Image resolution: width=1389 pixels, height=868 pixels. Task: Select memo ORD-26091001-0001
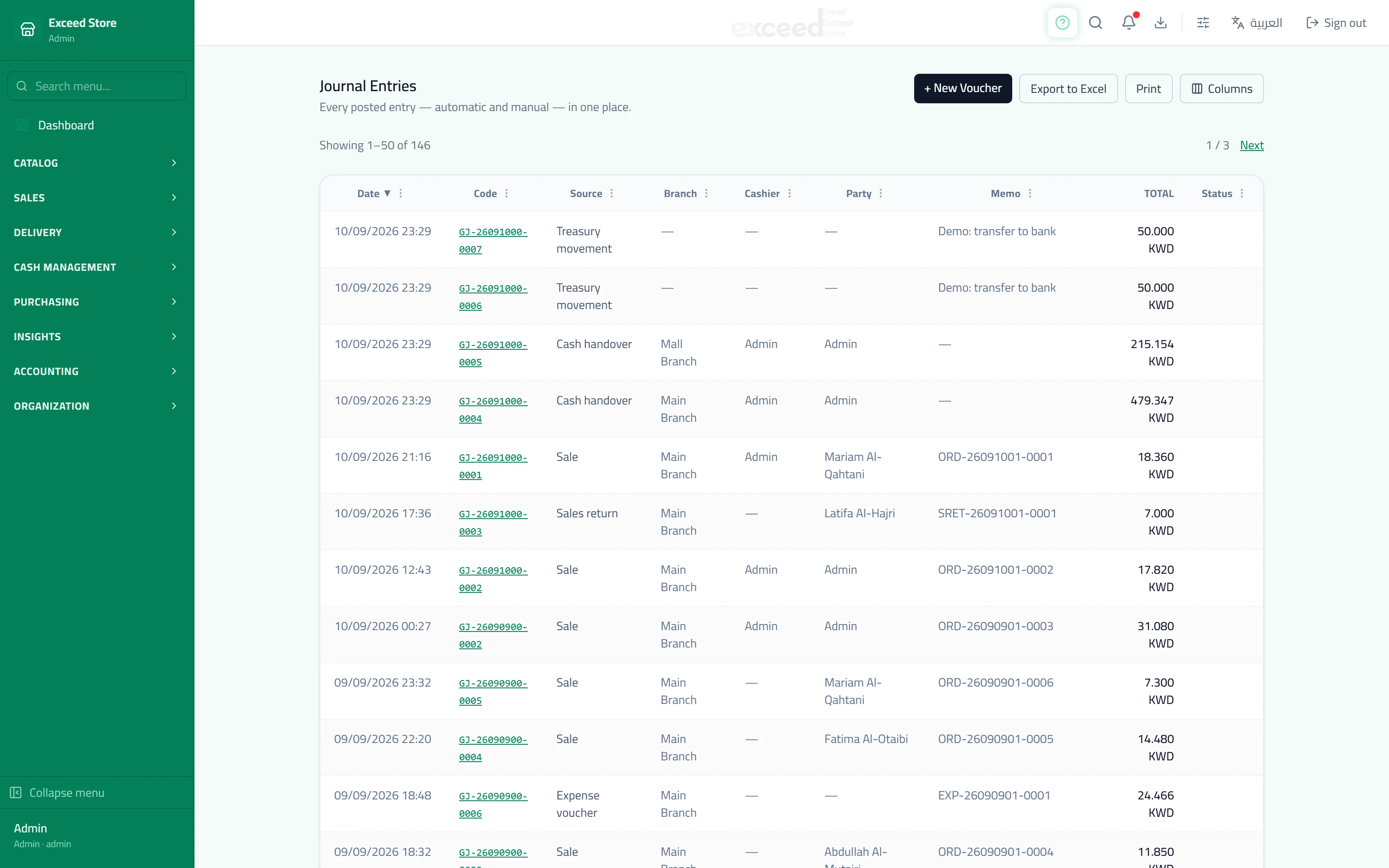click(995, 457)
